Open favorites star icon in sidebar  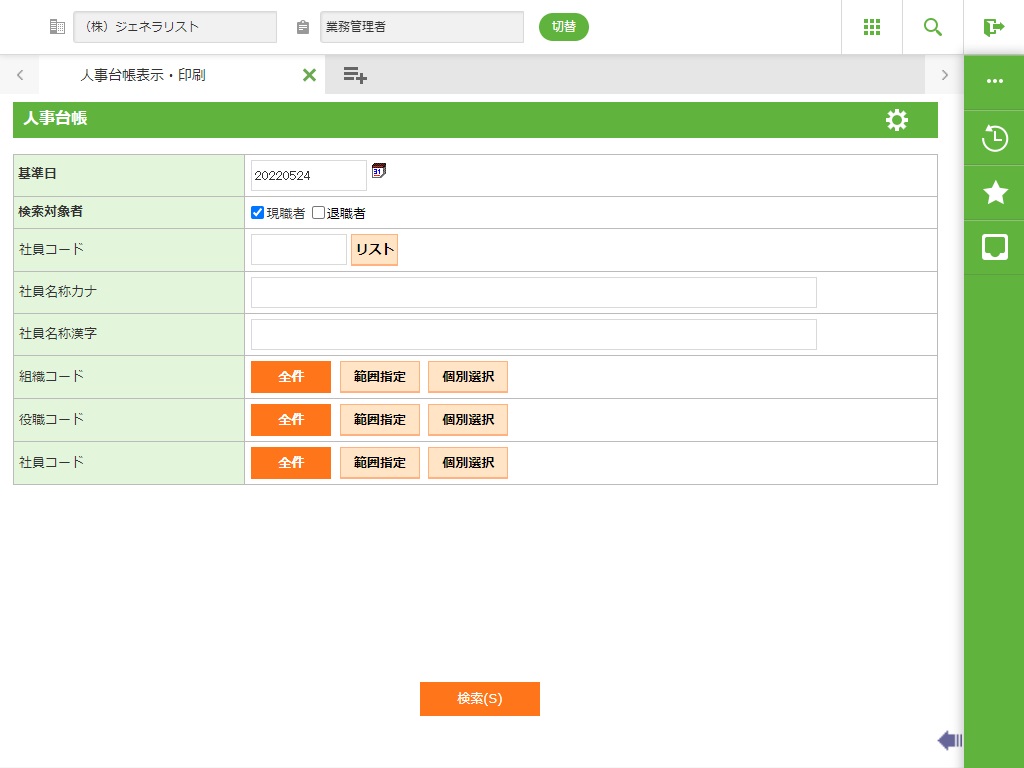995,193
